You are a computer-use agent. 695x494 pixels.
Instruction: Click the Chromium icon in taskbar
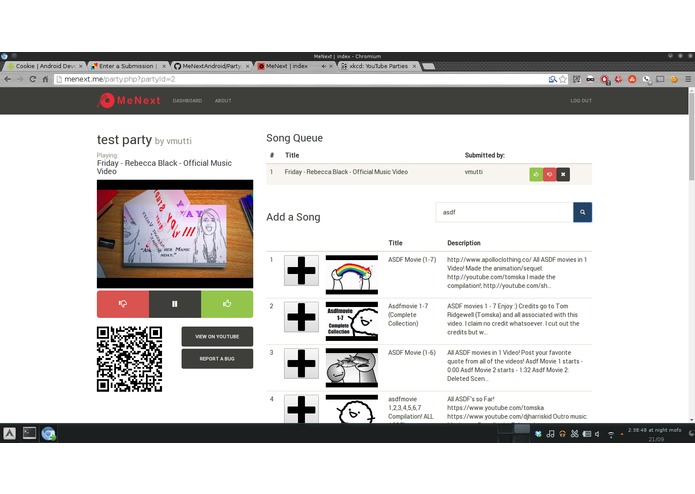[48, 433]
